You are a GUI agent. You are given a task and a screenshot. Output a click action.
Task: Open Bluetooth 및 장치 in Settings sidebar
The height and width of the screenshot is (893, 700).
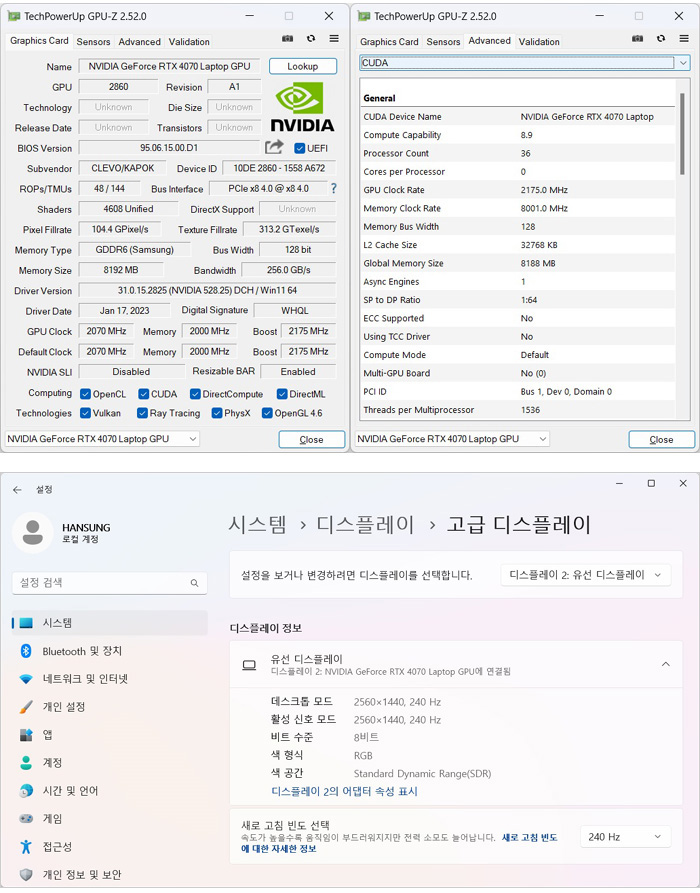(x=82, y=651)
